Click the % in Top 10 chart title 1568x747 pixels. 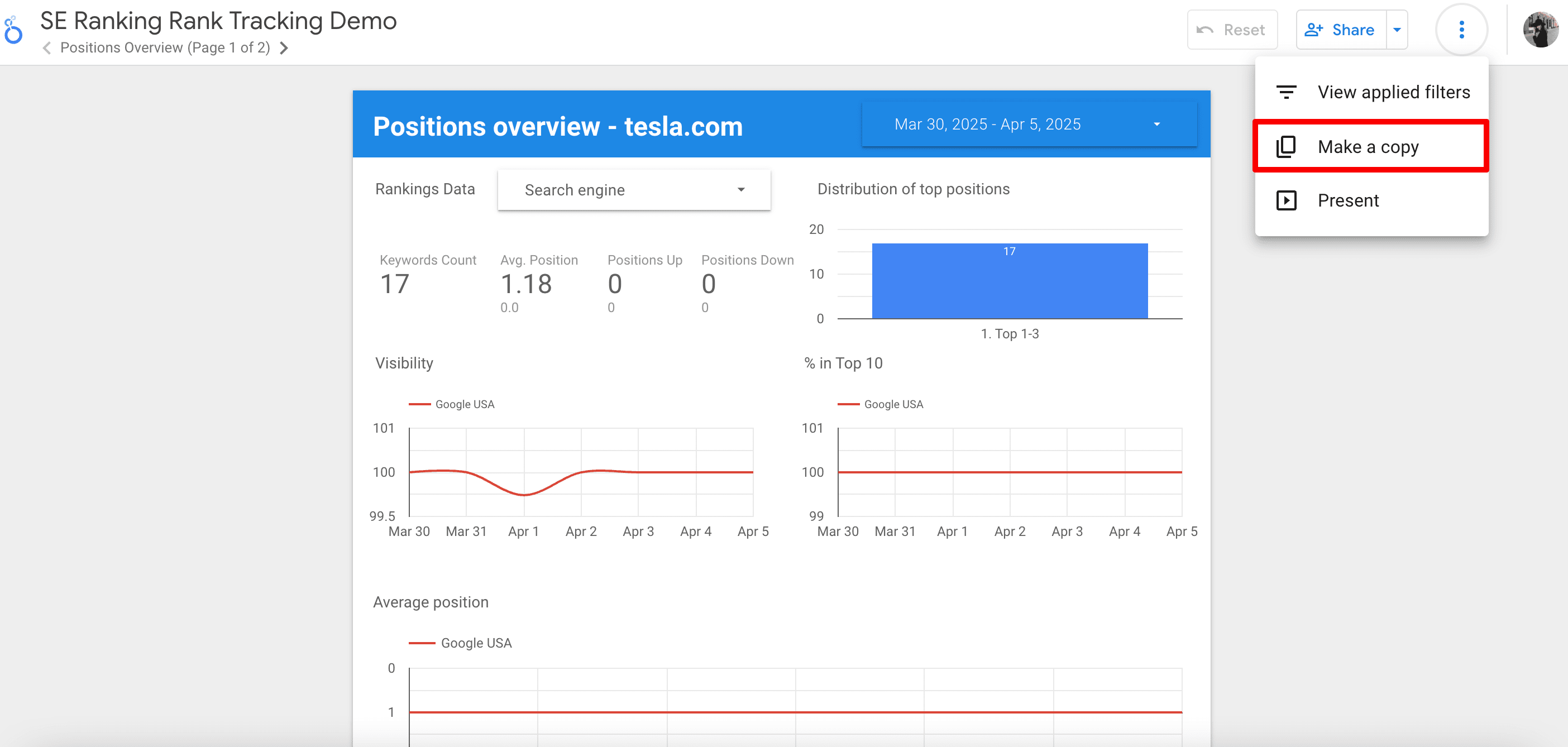(843, 363)
